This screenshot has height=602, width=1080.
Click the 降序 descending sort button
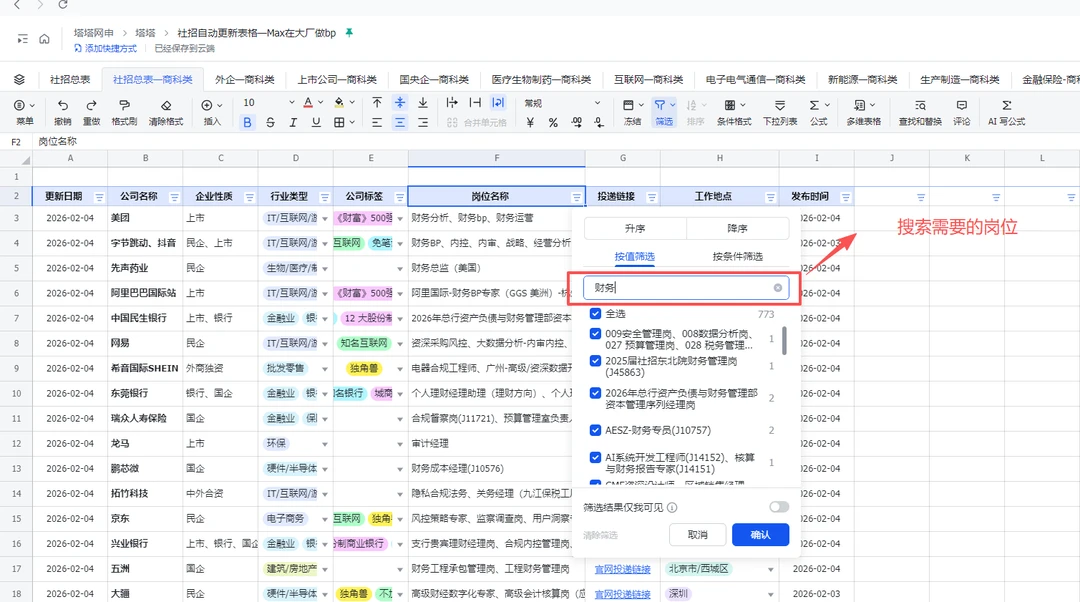tap(737, 229)
